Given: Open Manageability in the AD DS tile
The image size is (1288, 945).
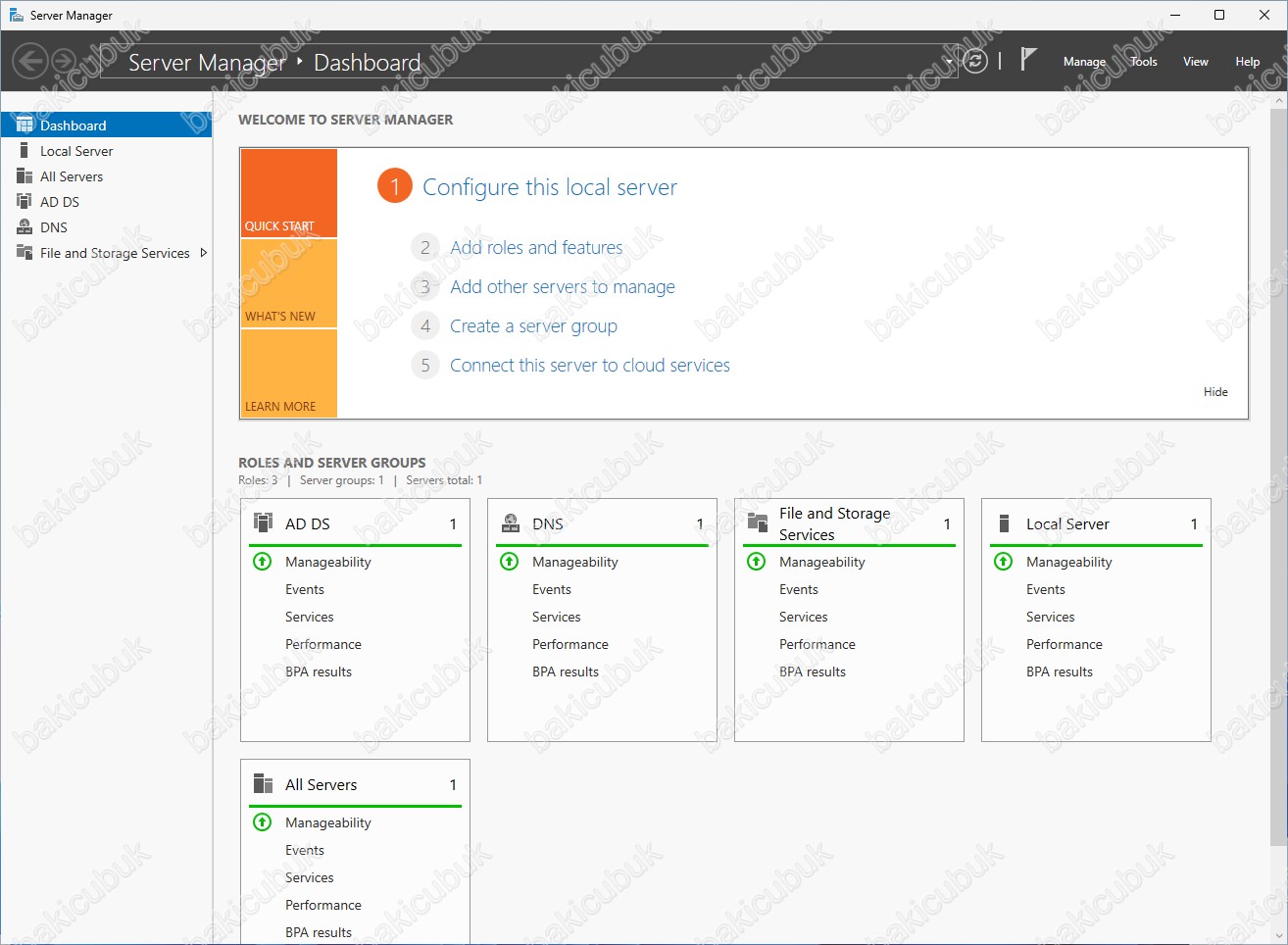Looking at the screenshot, I should click(x=328, y=562).
